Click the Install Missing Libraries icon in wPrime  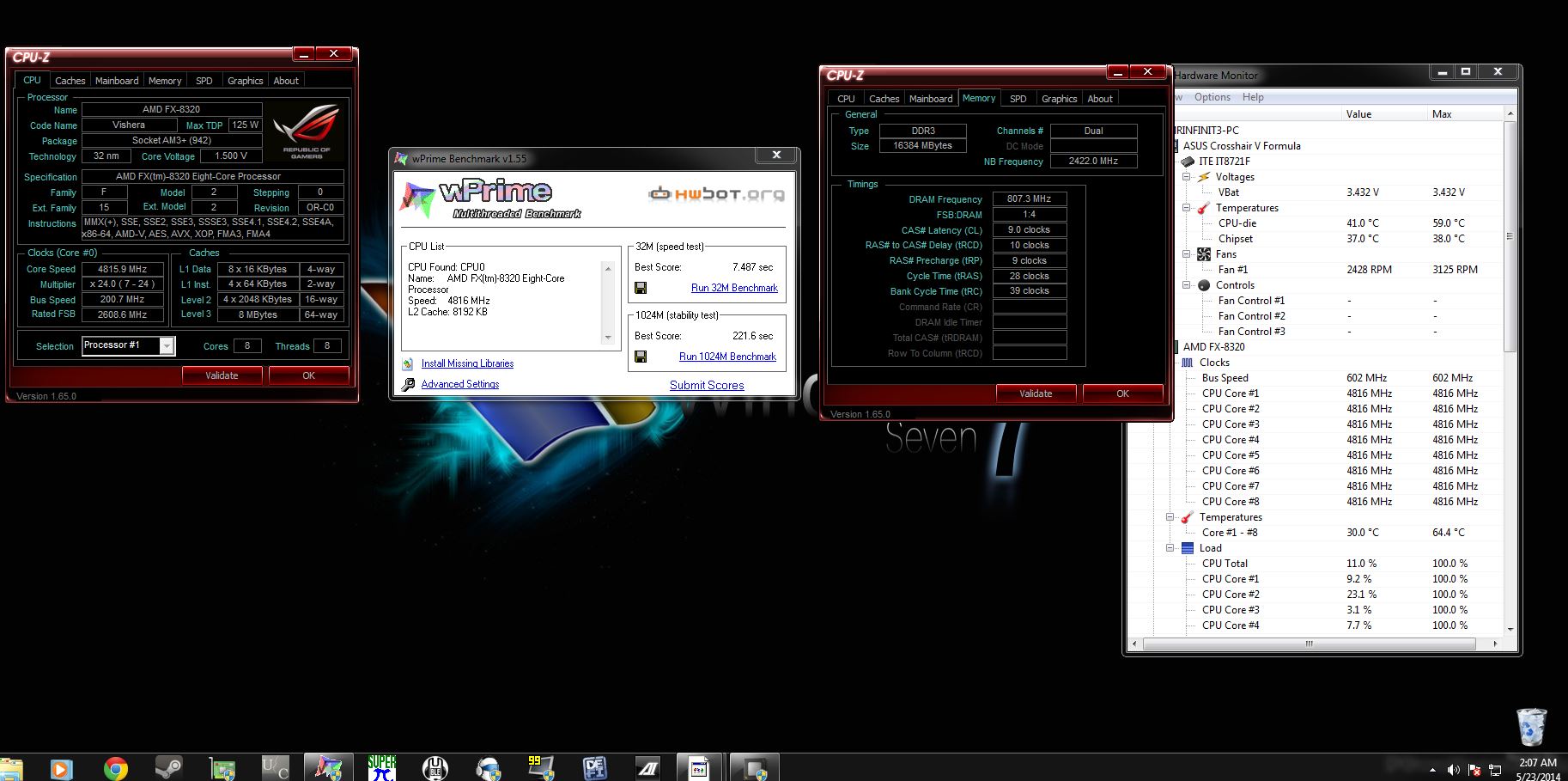point(408,364)
